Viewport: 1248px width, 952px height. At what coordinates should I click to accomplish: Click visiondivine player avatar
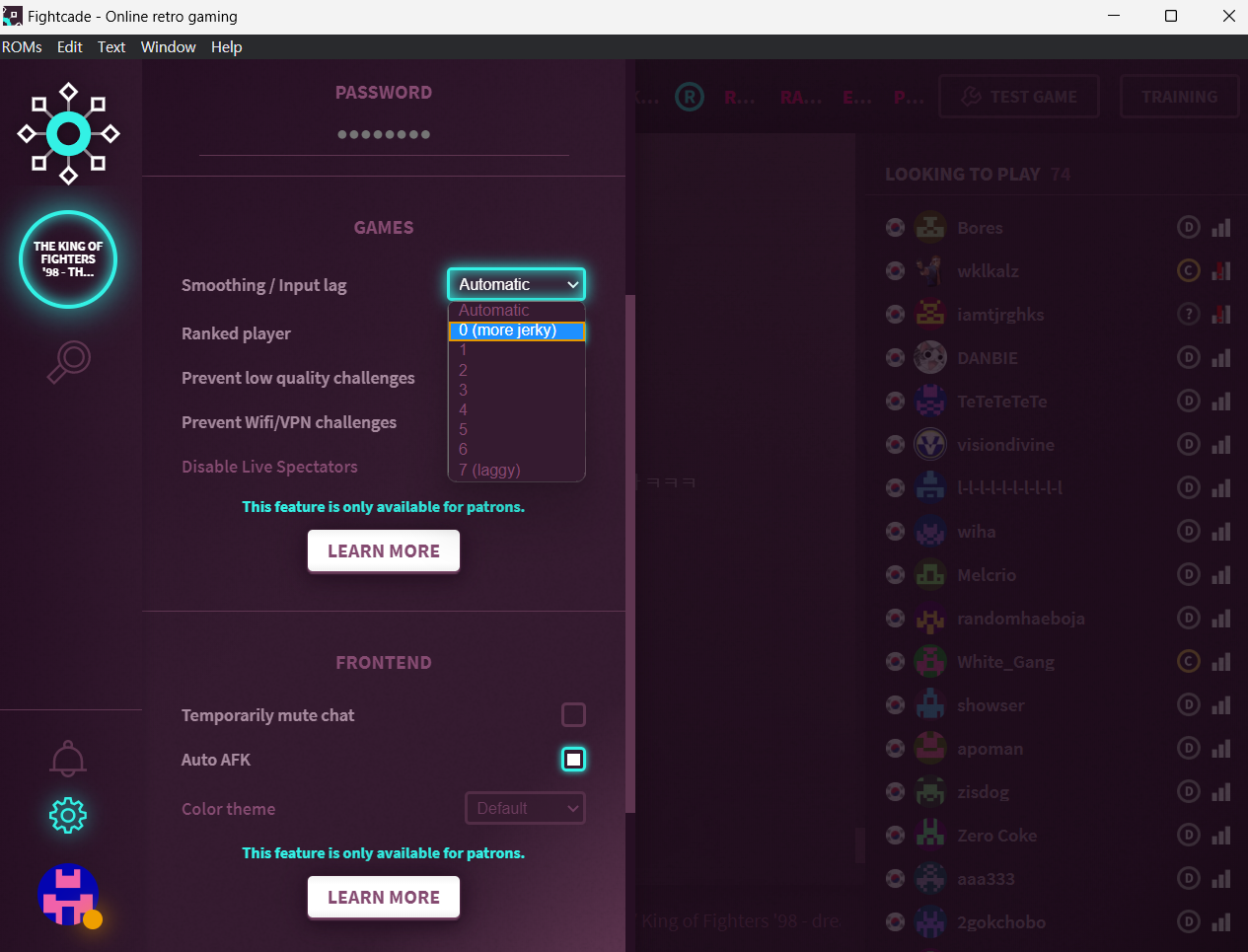tap(930, 444)
